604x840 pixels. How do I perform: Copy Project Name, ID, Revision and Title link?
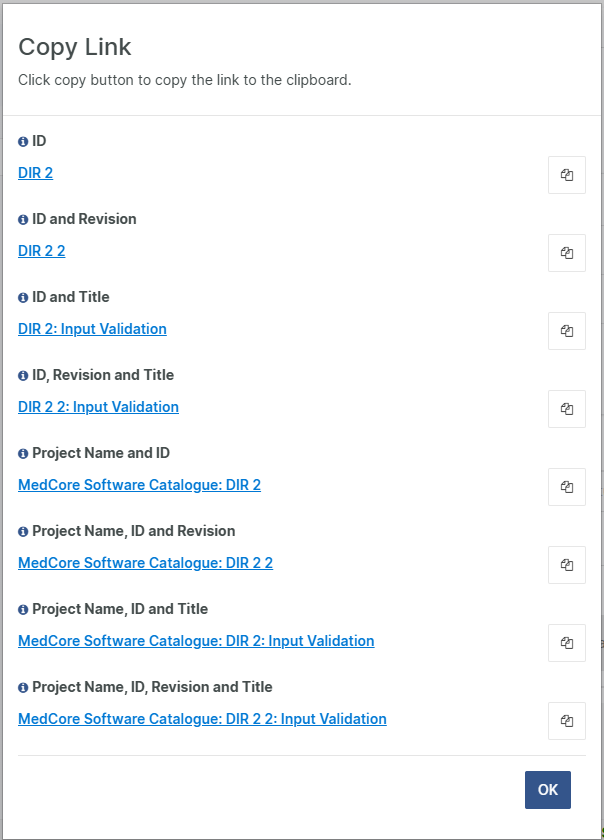tap(567, 721)
